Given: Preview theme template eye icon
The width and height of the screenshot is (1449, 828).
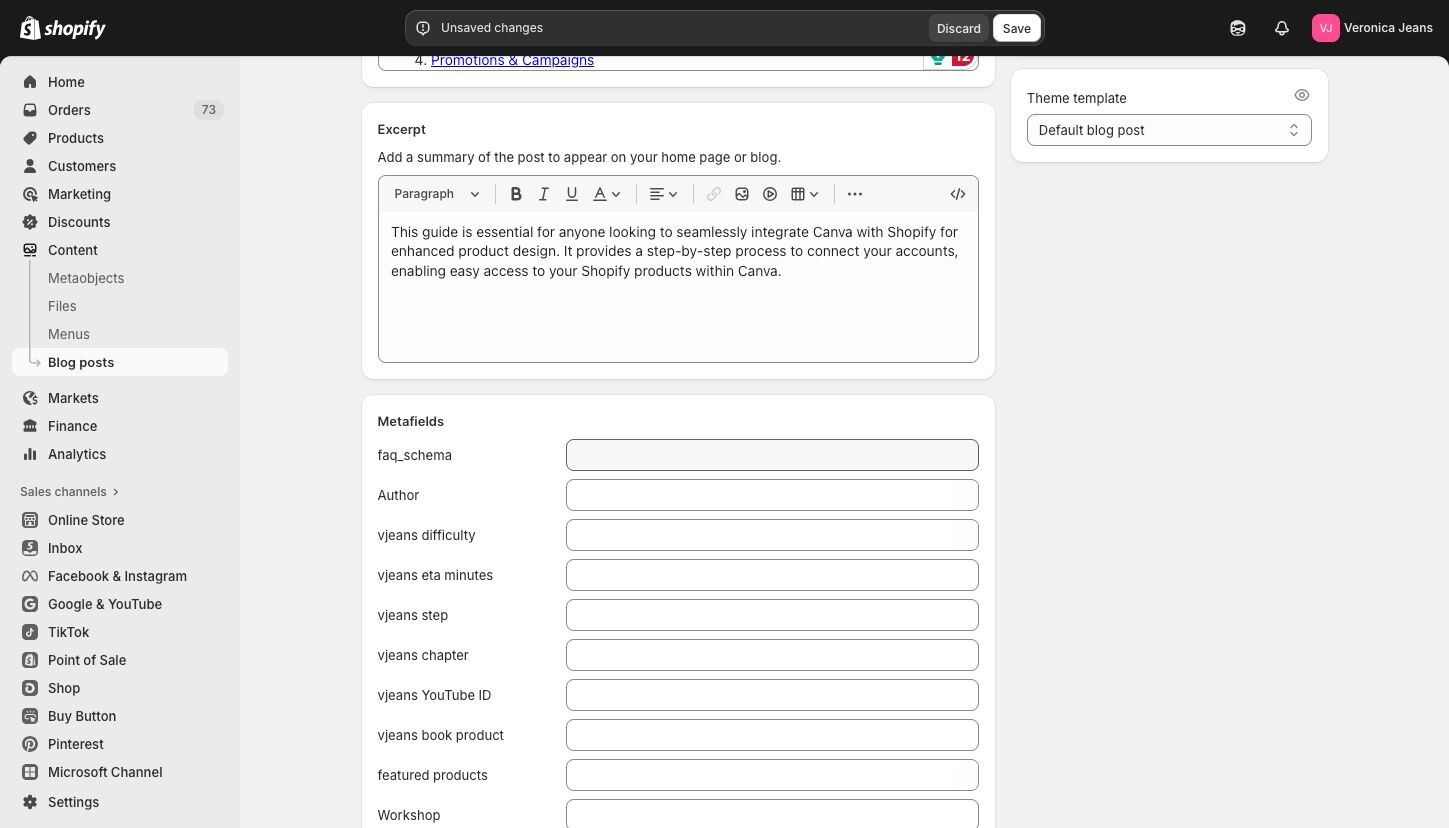Looking at the screenshot, I should coord(1301,95).
